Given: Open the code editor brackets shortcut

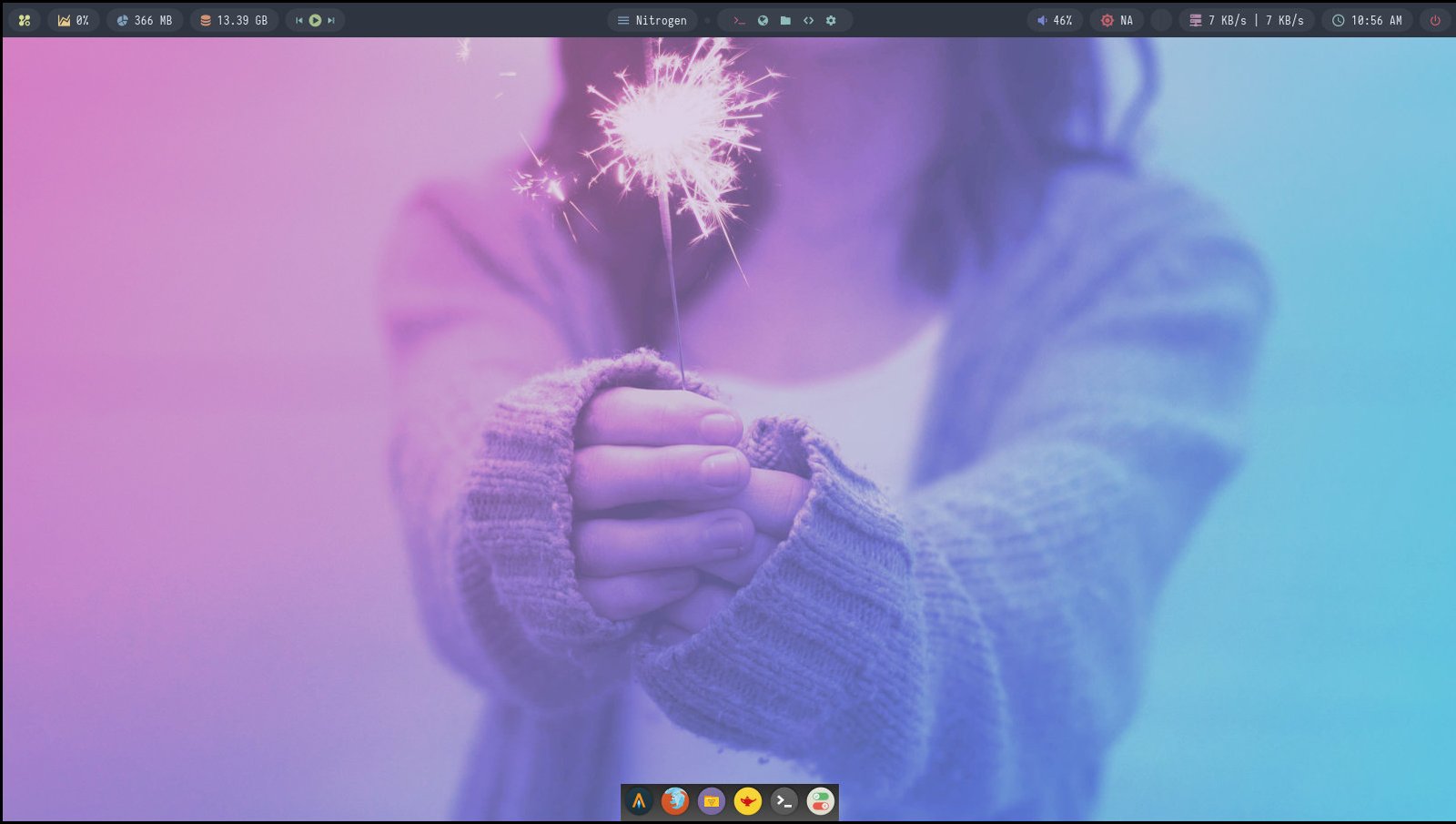Looking at the screenshot, I should click(808, 20).
